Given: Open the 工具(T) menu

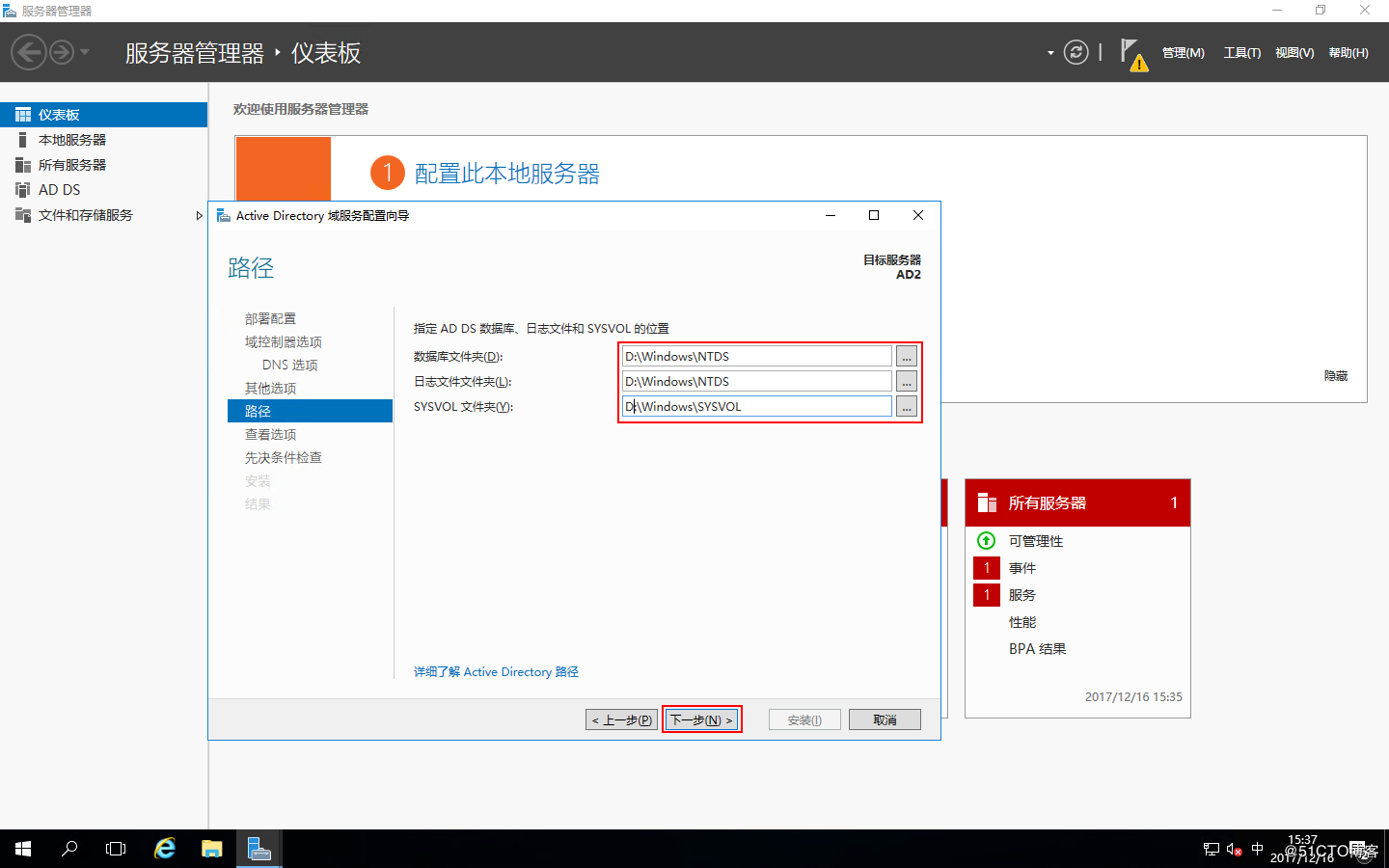Looking at the screenshot, I should (1242, 53).
